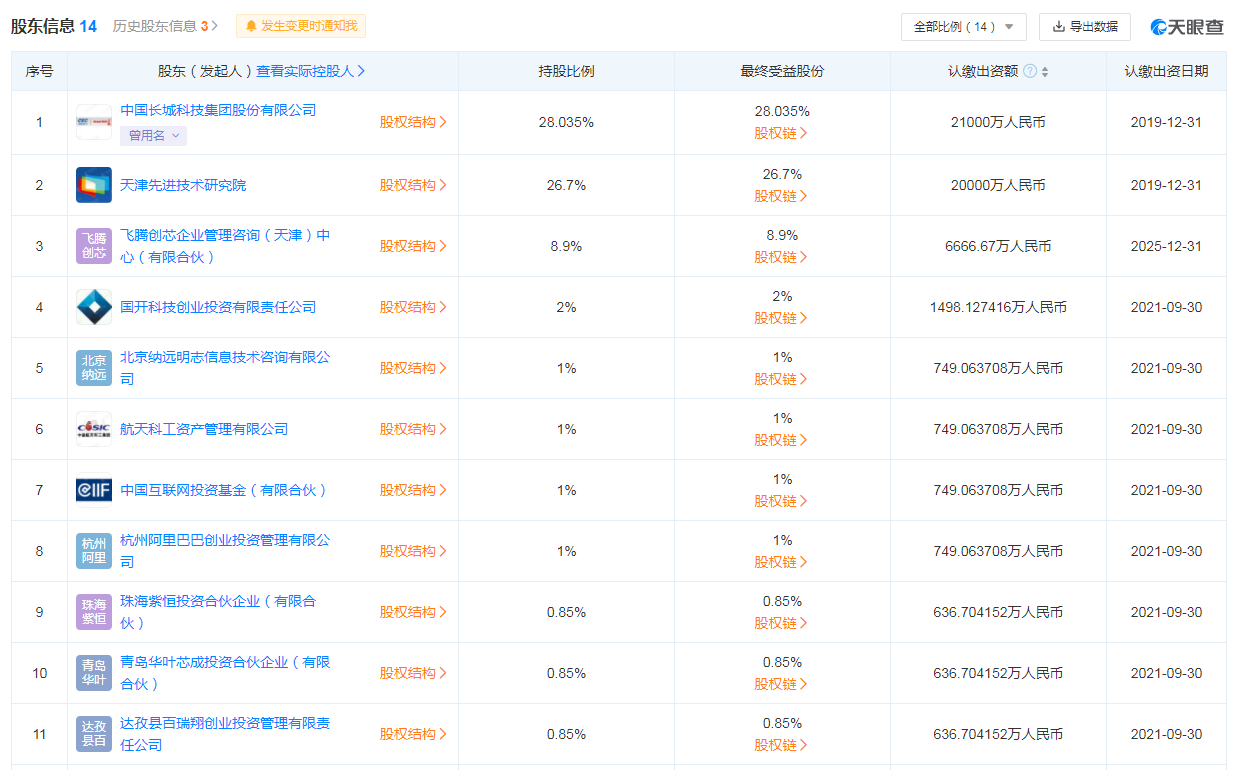Screen dimensions: 1240x770
Task: Sort by 认缴出资额 using sort arrows
Action: (1045, 72)
